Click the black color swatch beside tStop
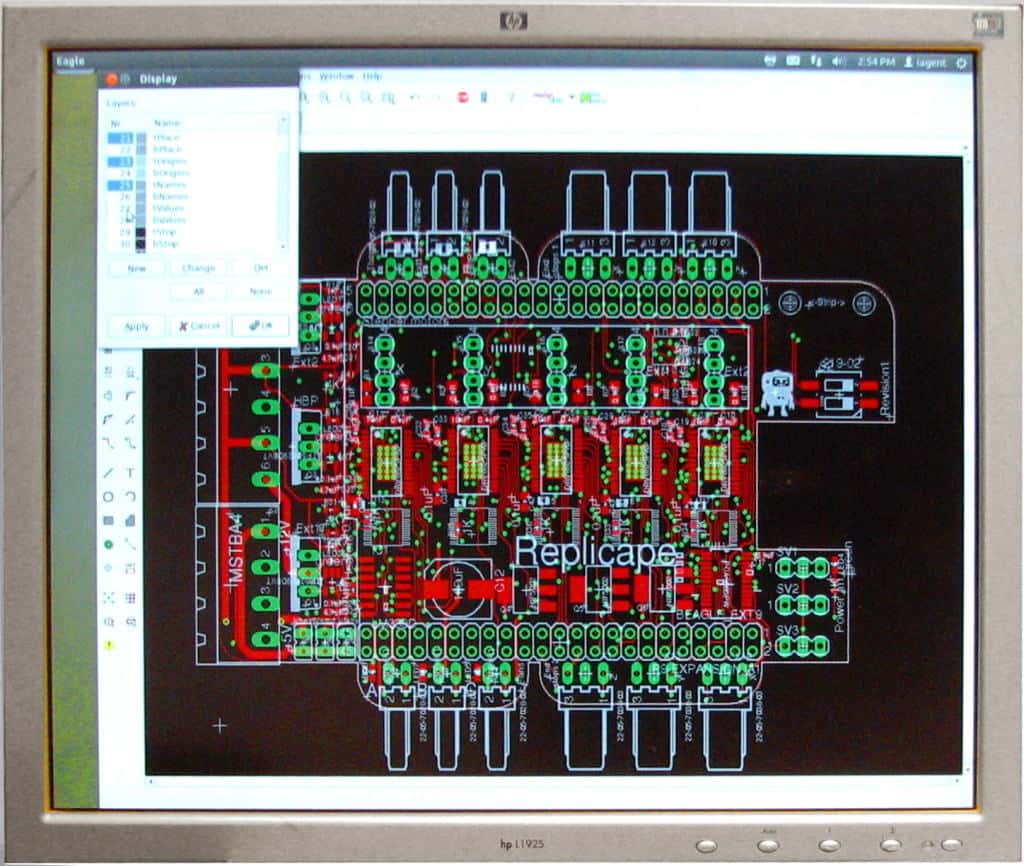This screenshot has height=866, width=1024. (x=140, y=230)
